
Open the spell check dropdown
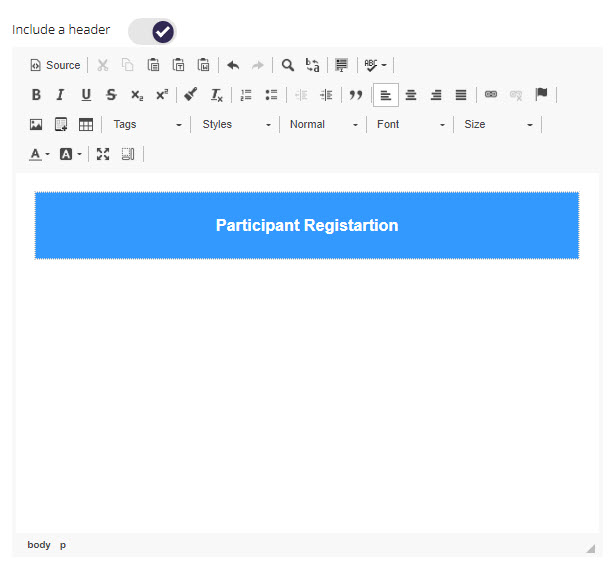(375, 65)
